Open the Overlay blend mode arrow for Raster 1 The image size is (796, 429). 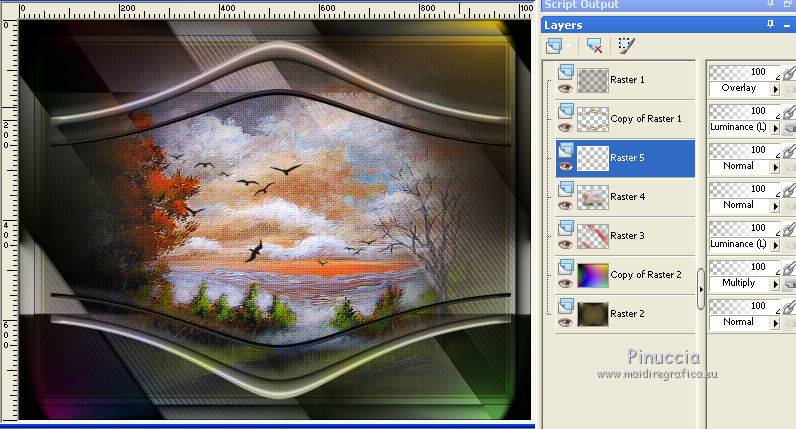pyautogui.click(x=775, y=89)
